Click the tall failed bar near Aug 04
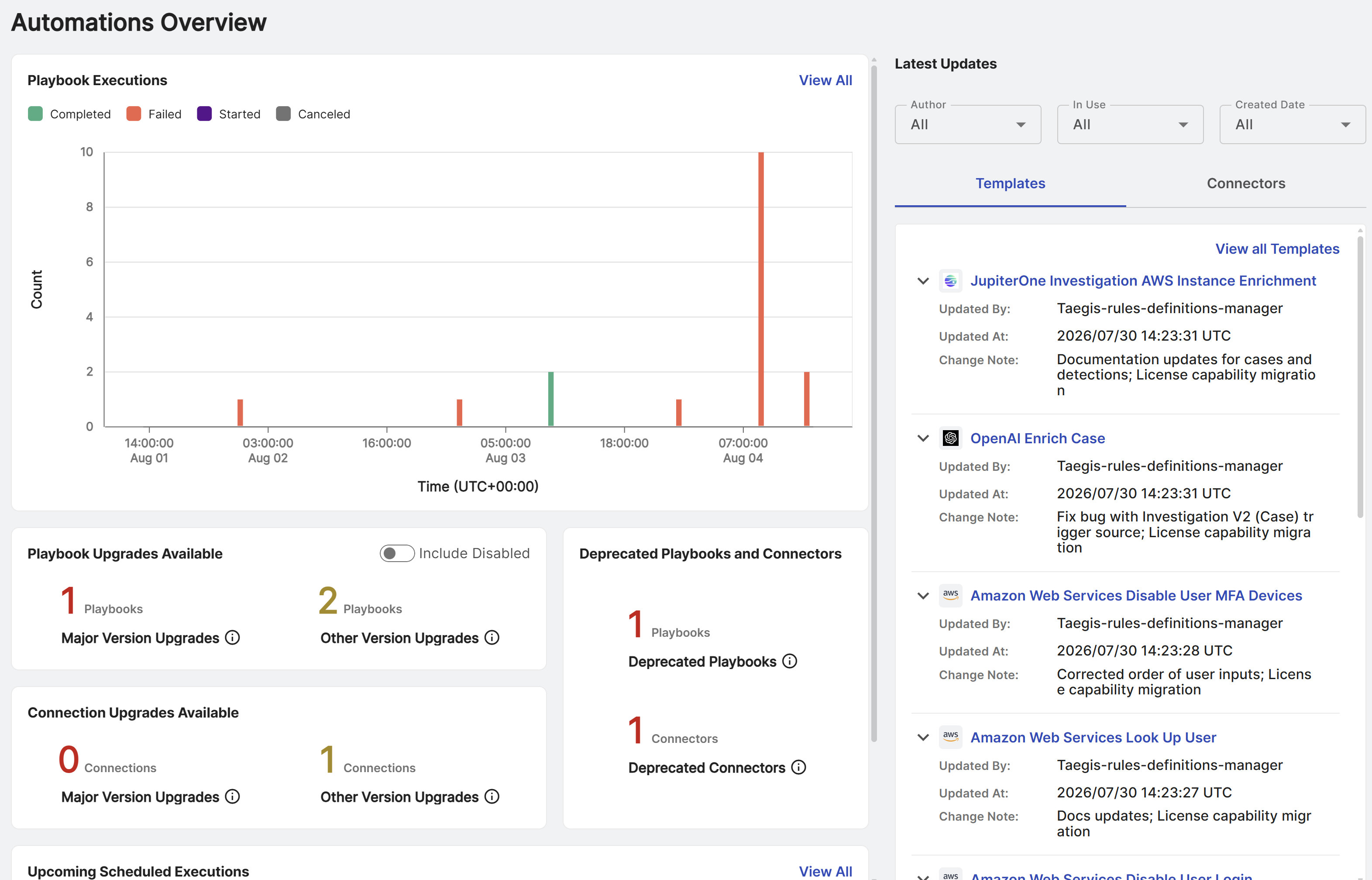The height and width of the screenshot is (880, 1372). click(x=761, y=289)
